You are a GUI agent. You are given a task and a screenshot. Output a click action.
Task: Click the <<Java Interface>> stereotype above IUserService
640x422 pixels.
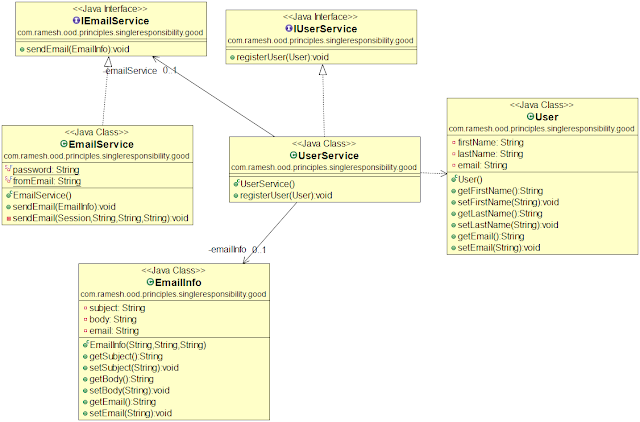point(320,17)
